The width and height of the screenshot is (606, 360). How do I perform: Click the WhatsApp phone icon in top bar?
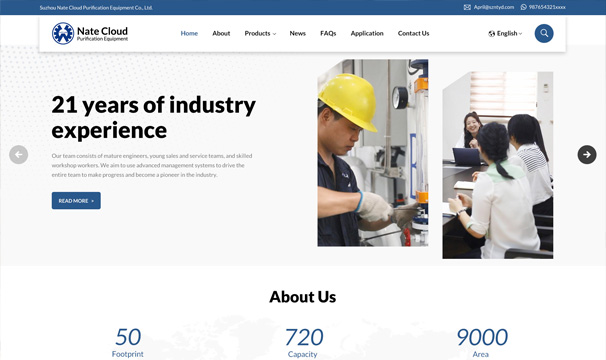pyautogui.click(x=524, y=7)
